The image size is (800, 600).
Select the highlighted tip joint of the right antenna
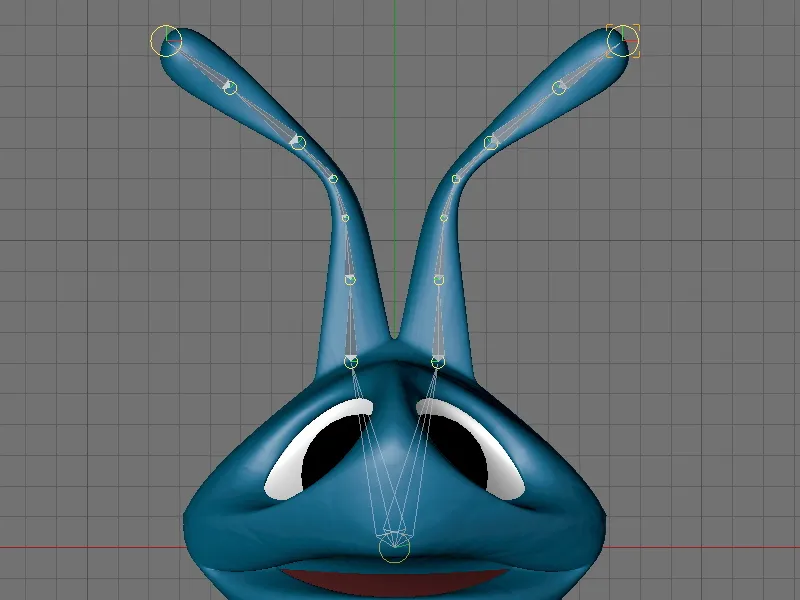(623, 41)
